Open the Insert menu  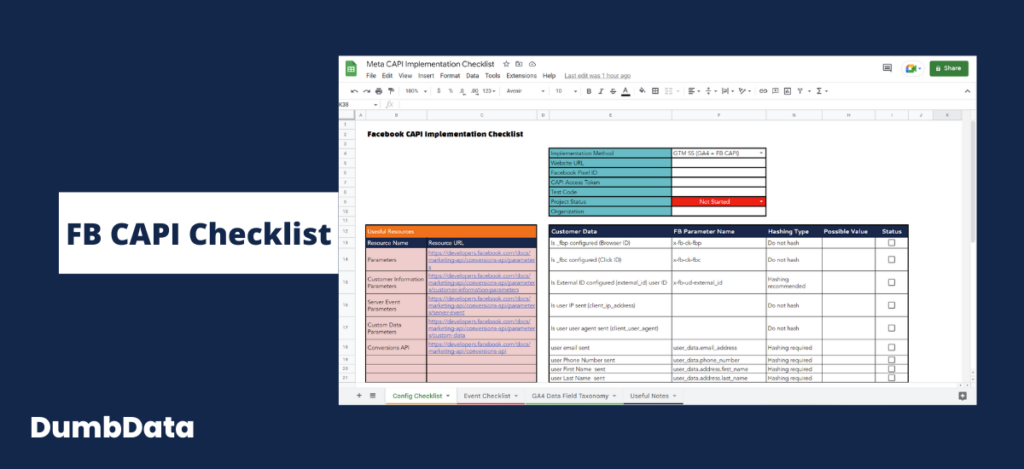click(x=426, y=76)
